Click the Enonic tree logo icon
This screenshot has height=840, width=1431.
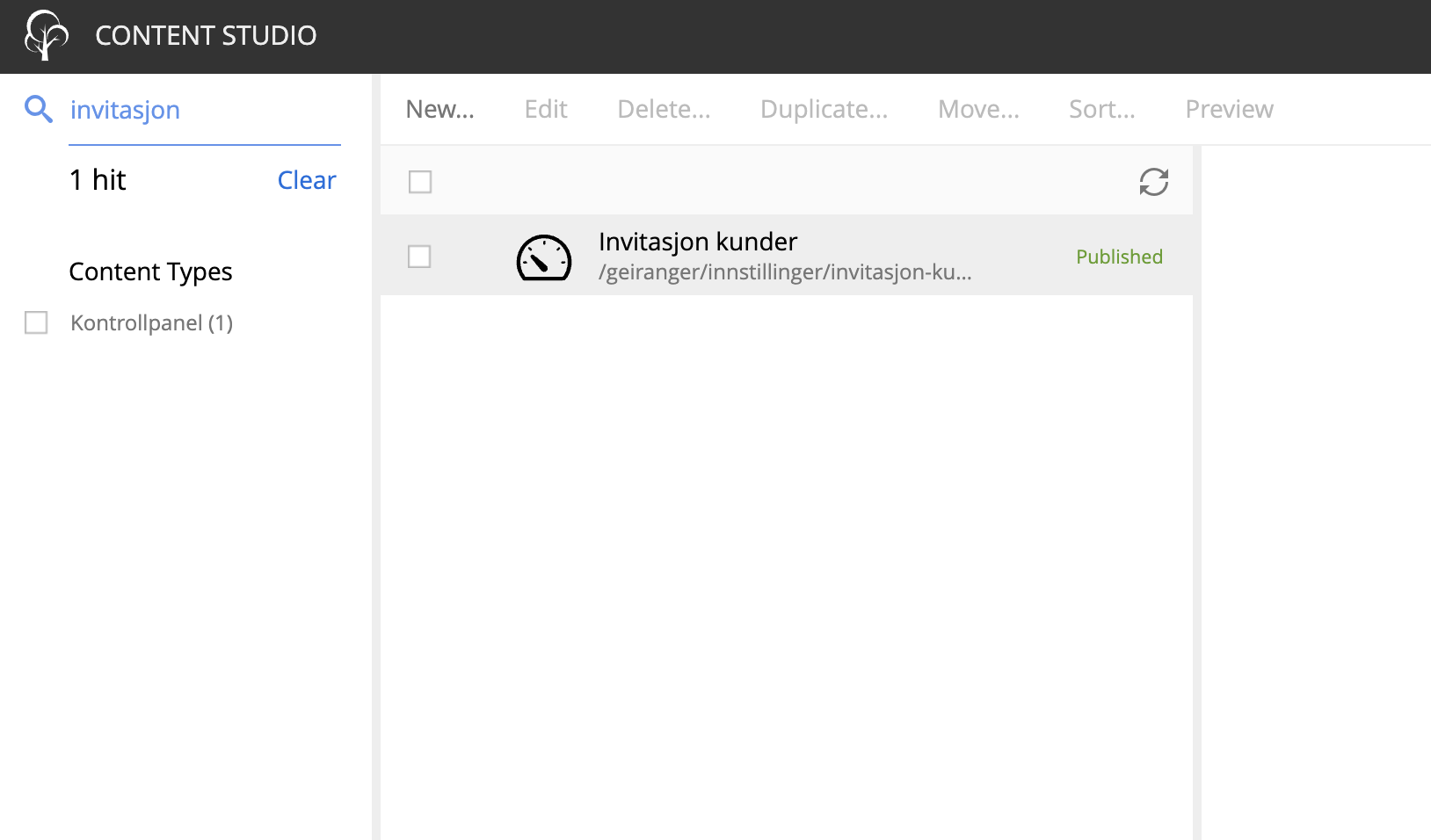coord(46,35)
